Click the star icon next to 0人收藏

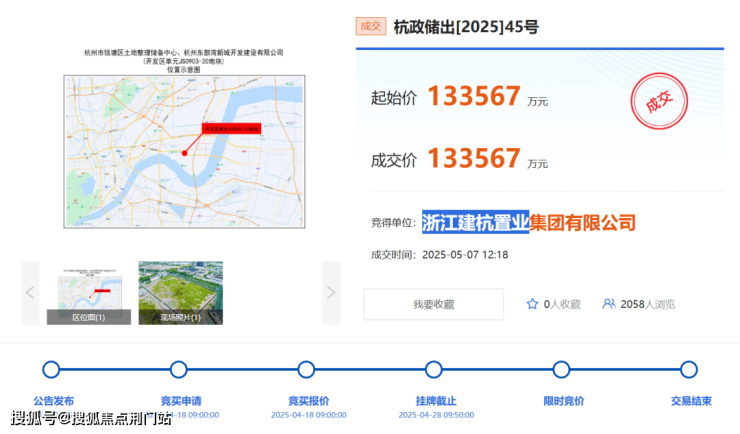[532, 304]
